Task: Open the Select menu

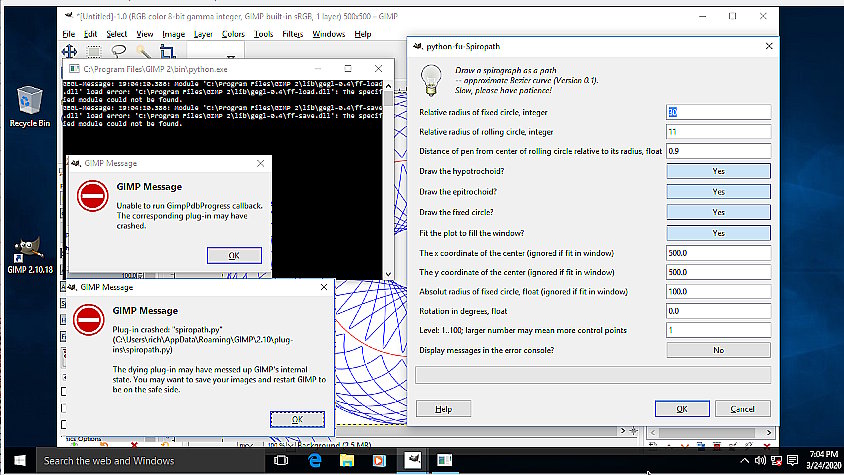Action: pos(116,34)
